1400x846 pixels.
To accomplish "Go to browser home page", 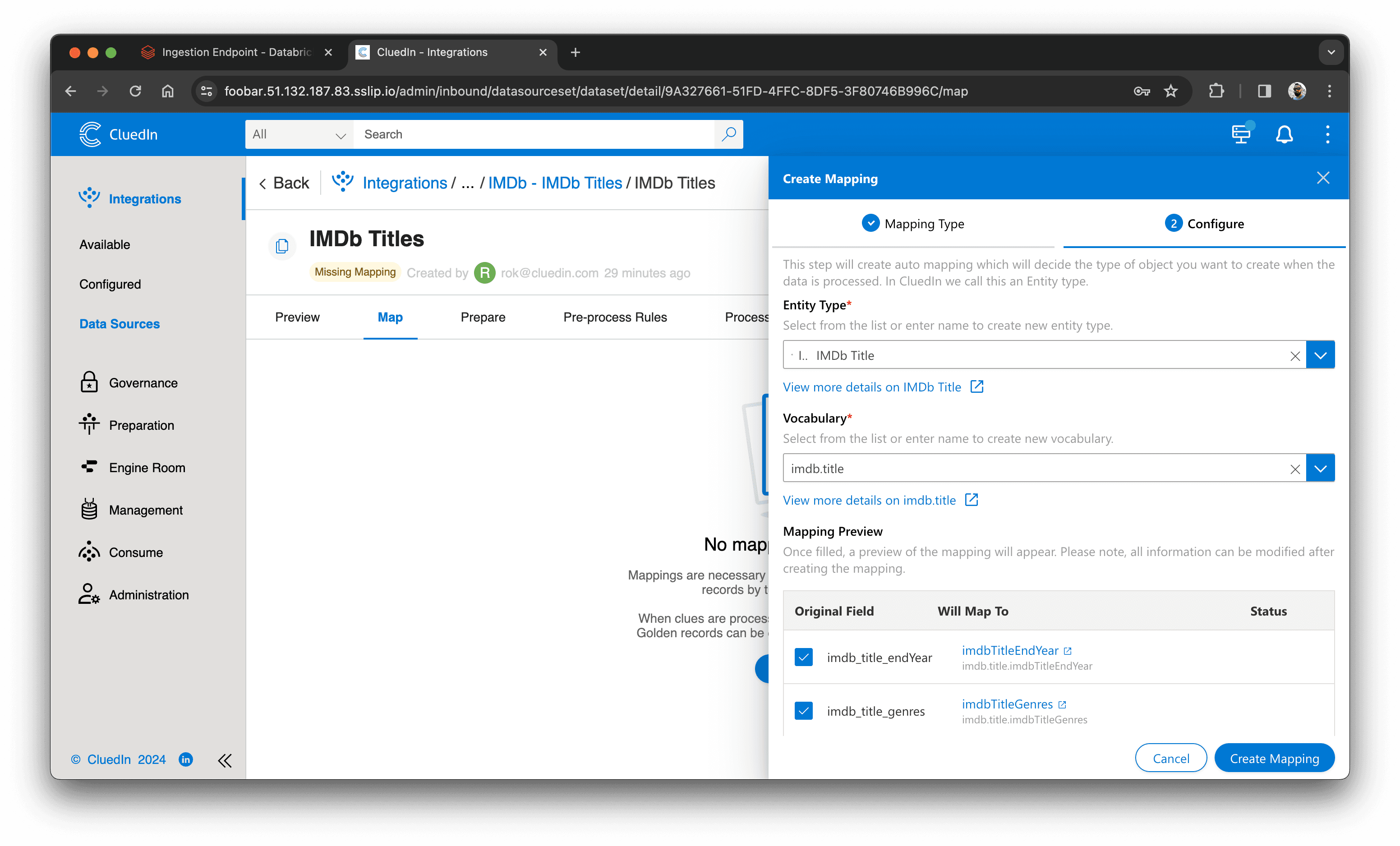I will click(168, 91).
